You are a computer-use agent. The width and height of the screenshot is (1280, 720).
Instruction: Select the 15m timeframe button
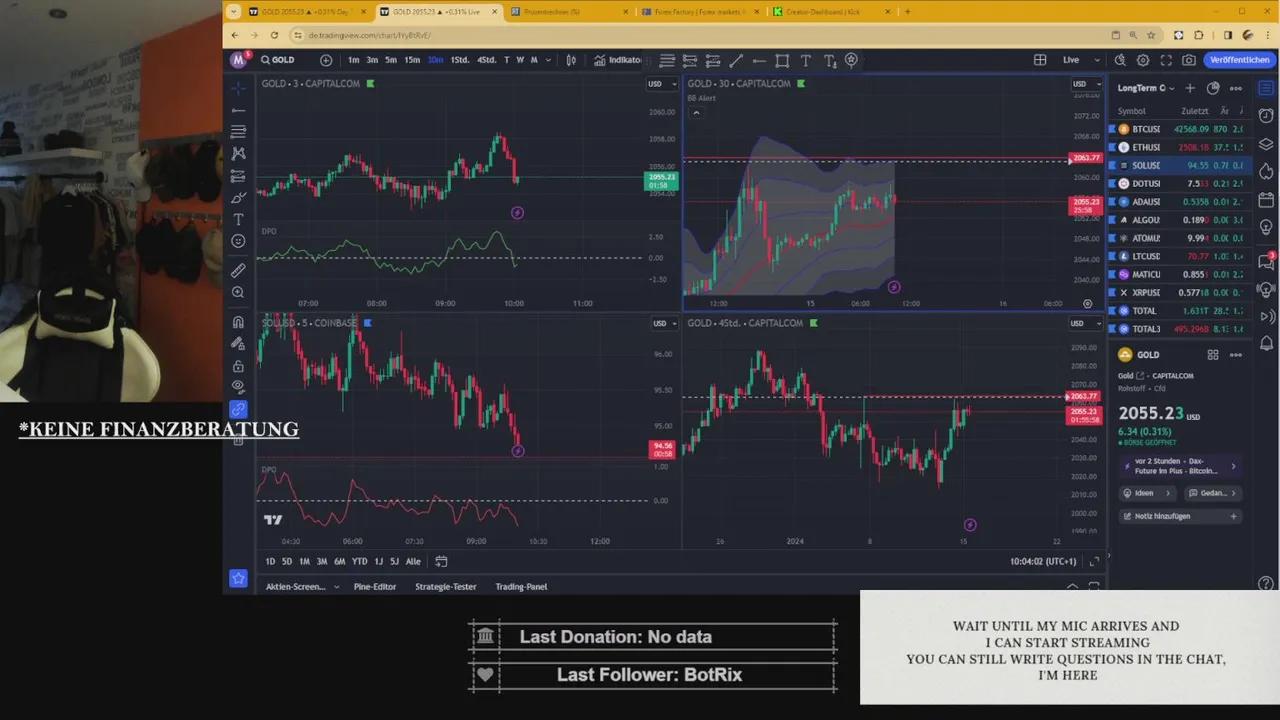pyautogui.click(x=412, y=60)
